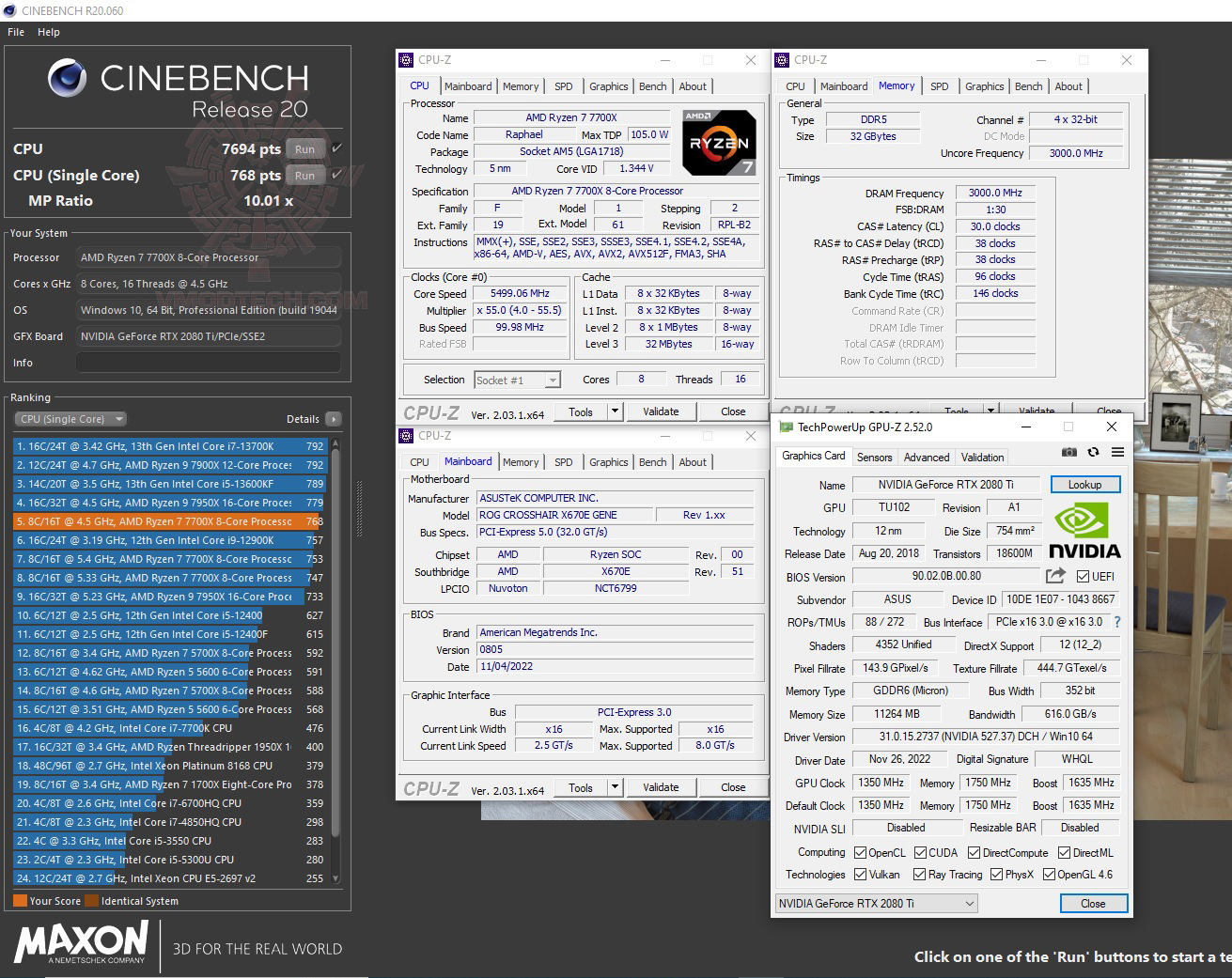Click Lookup button in GPU-Z
The image size is (1232, 978).
point(1084,485)
